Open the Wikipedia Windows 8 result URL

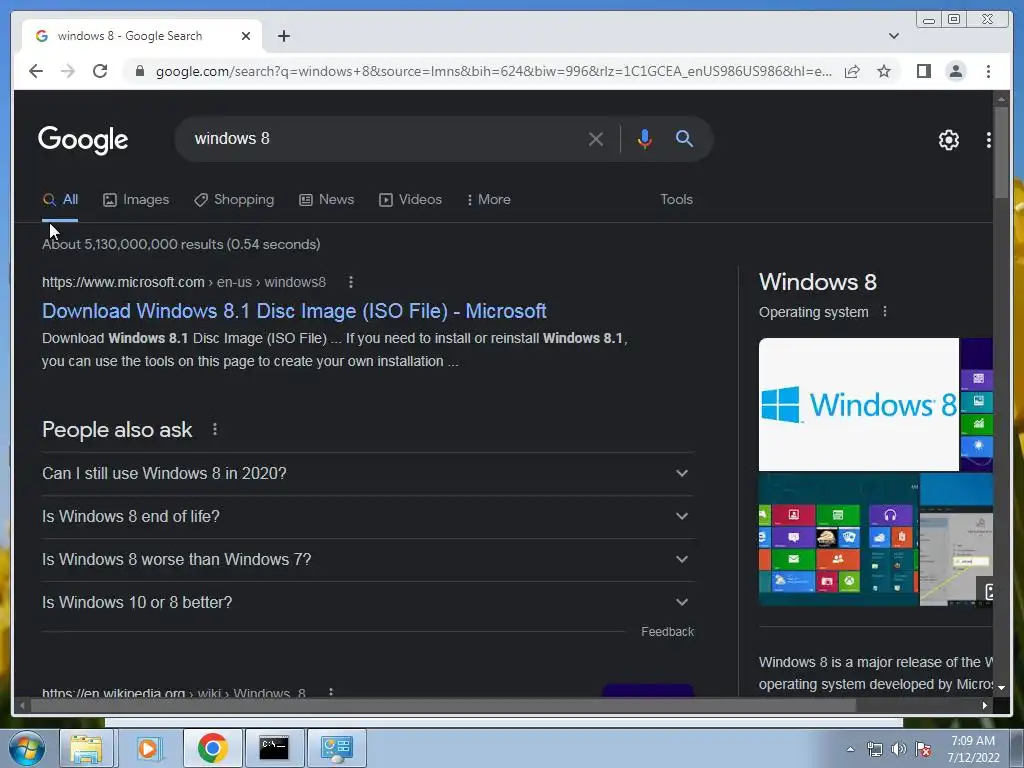click(x=174, y=692)
